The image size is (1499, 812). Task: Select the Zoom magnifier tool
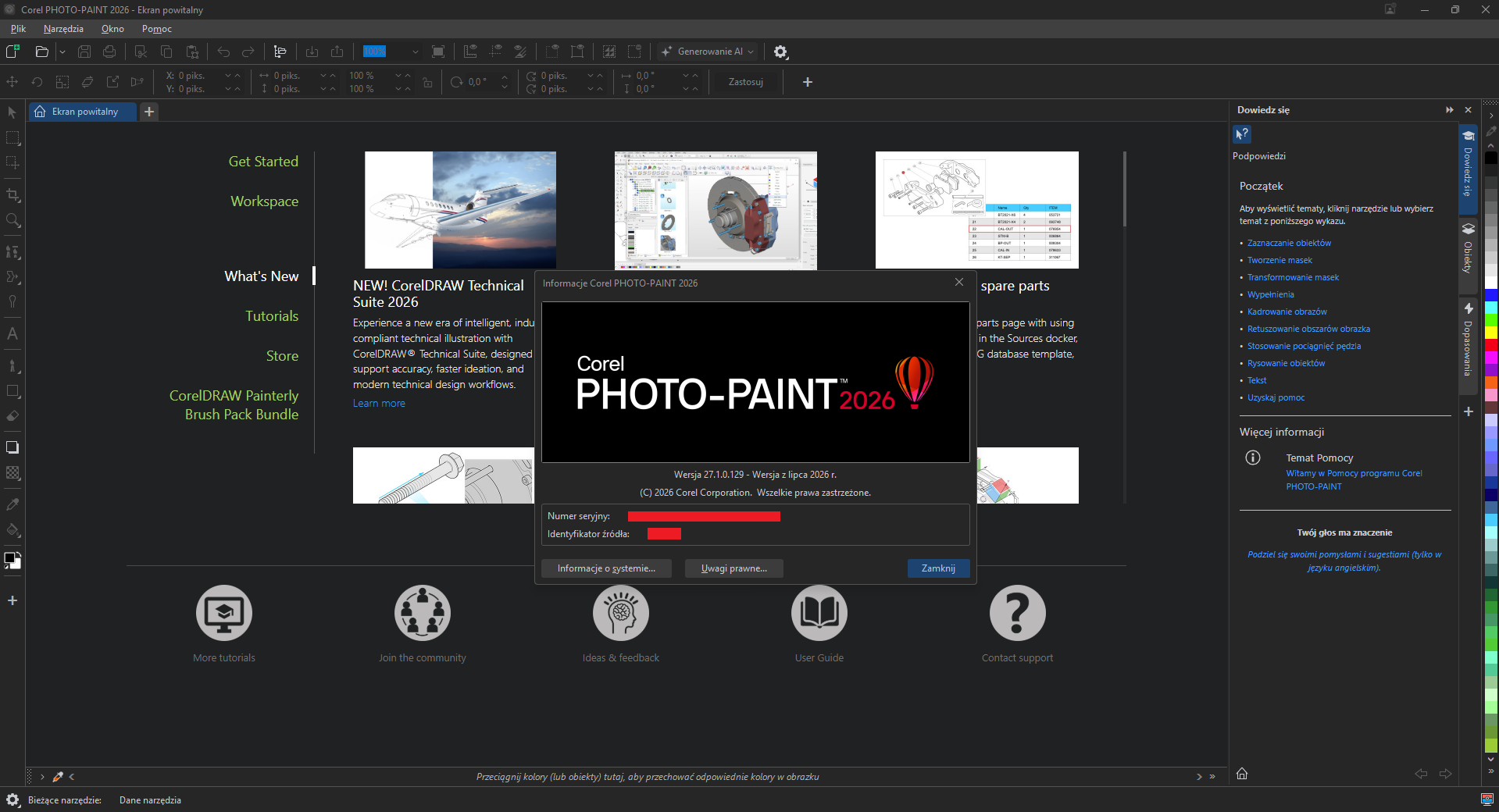coord(12,220)
